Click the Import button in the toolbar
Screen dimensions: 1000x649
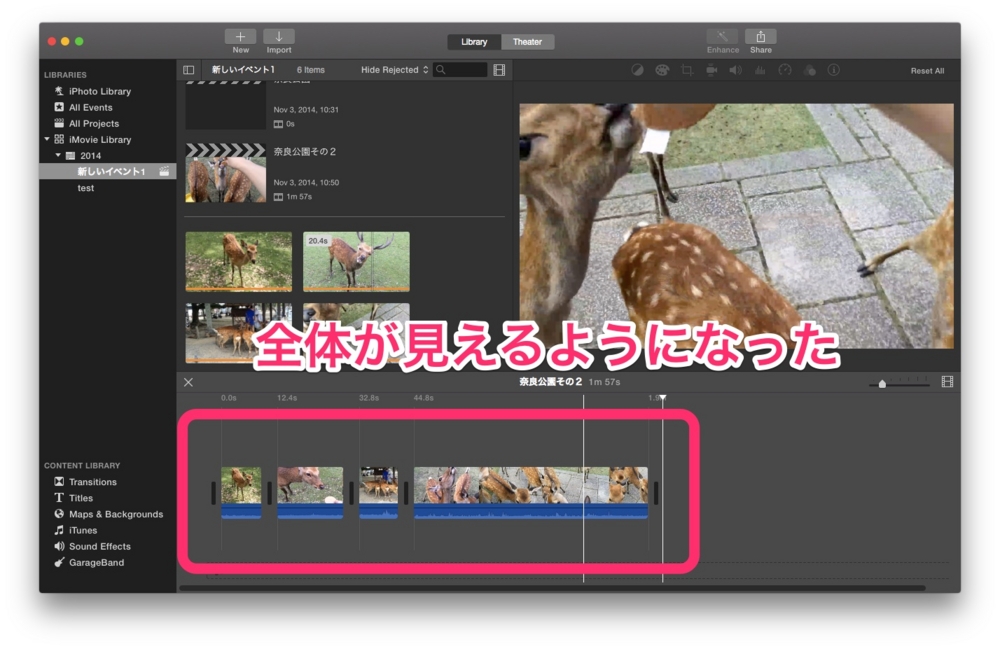(279, 38)
